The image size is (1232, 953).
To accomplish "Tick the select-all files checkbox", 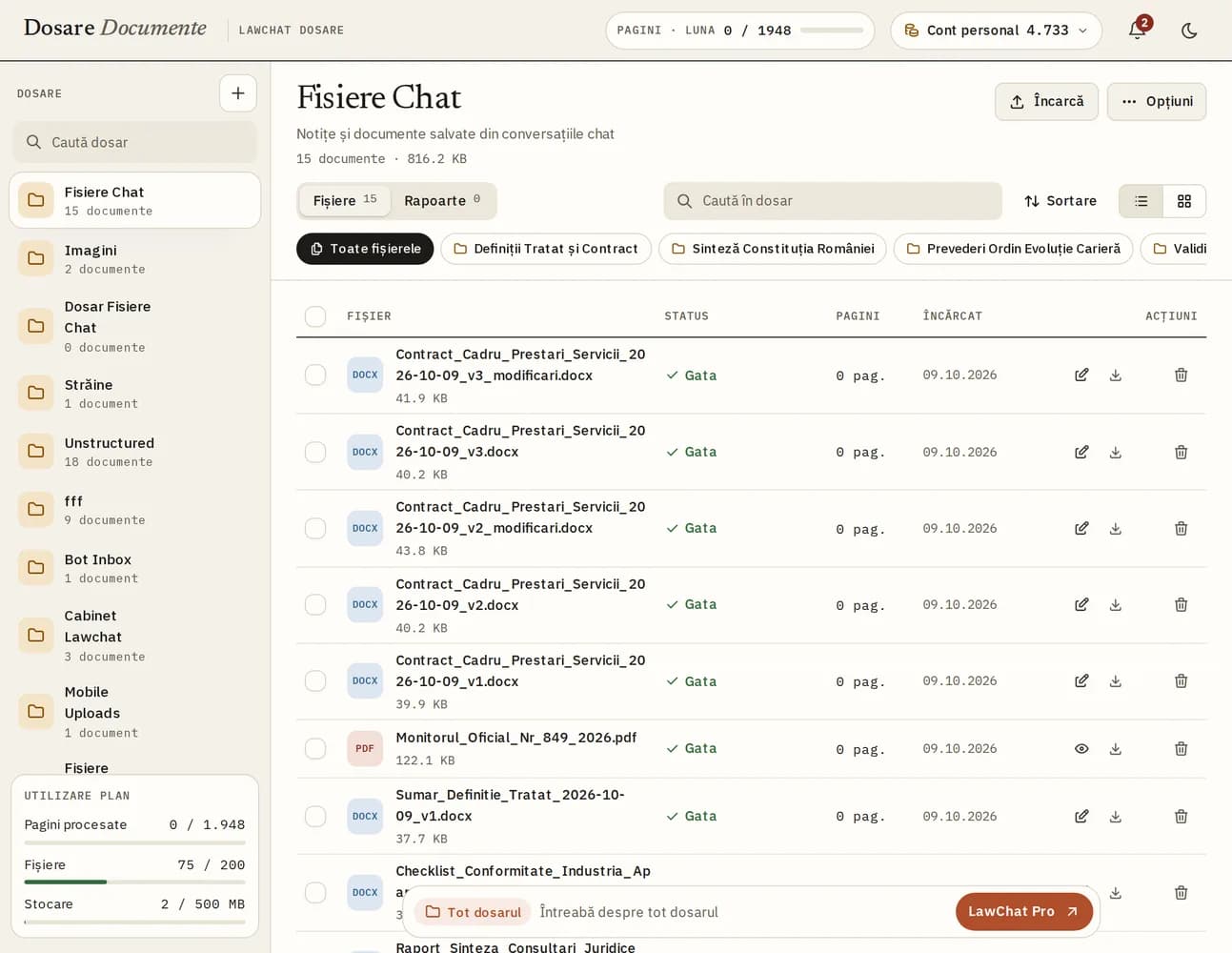I will tap(315, 316).
